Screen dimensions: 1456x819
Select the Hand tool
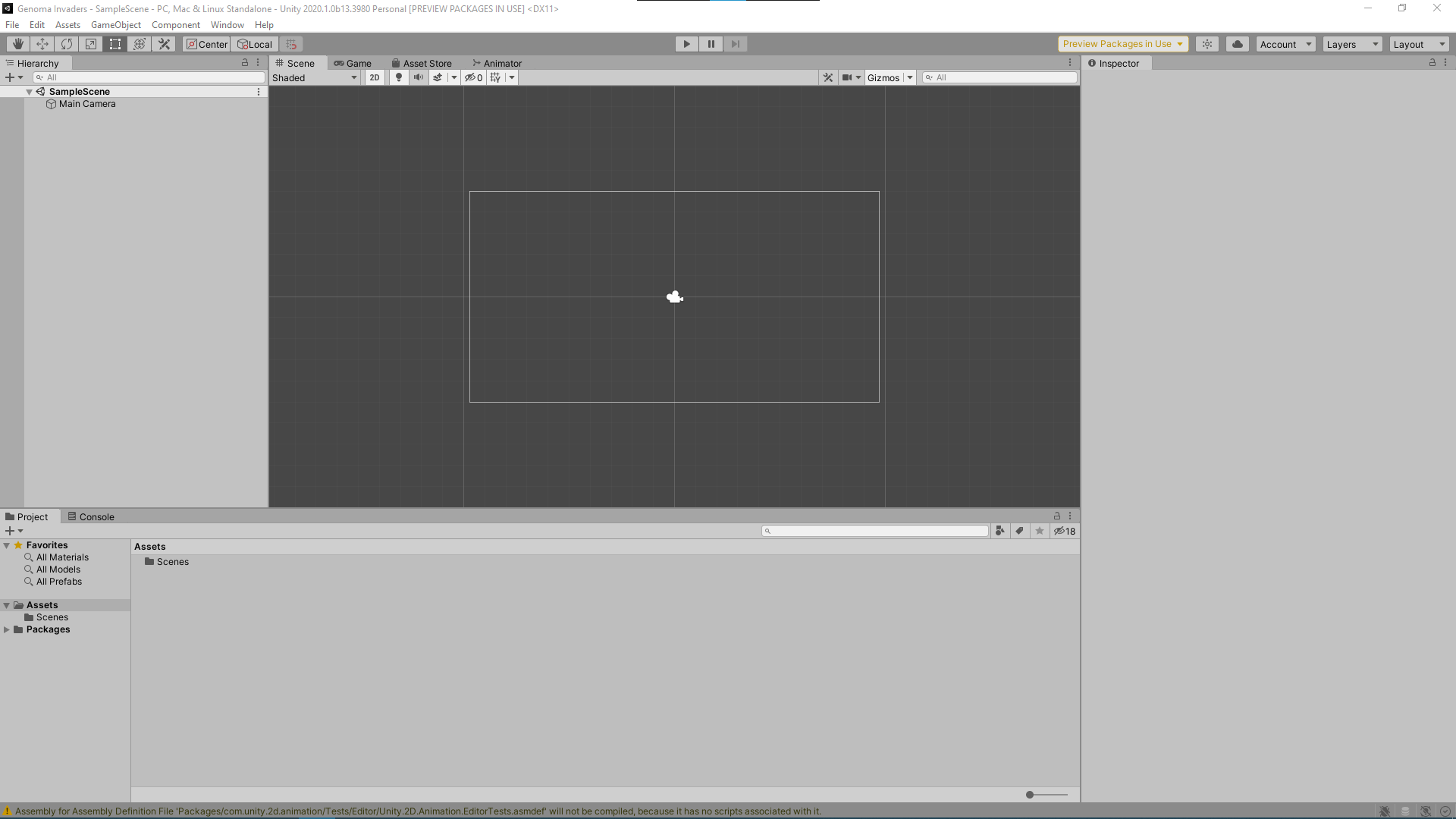click(18, 44)
